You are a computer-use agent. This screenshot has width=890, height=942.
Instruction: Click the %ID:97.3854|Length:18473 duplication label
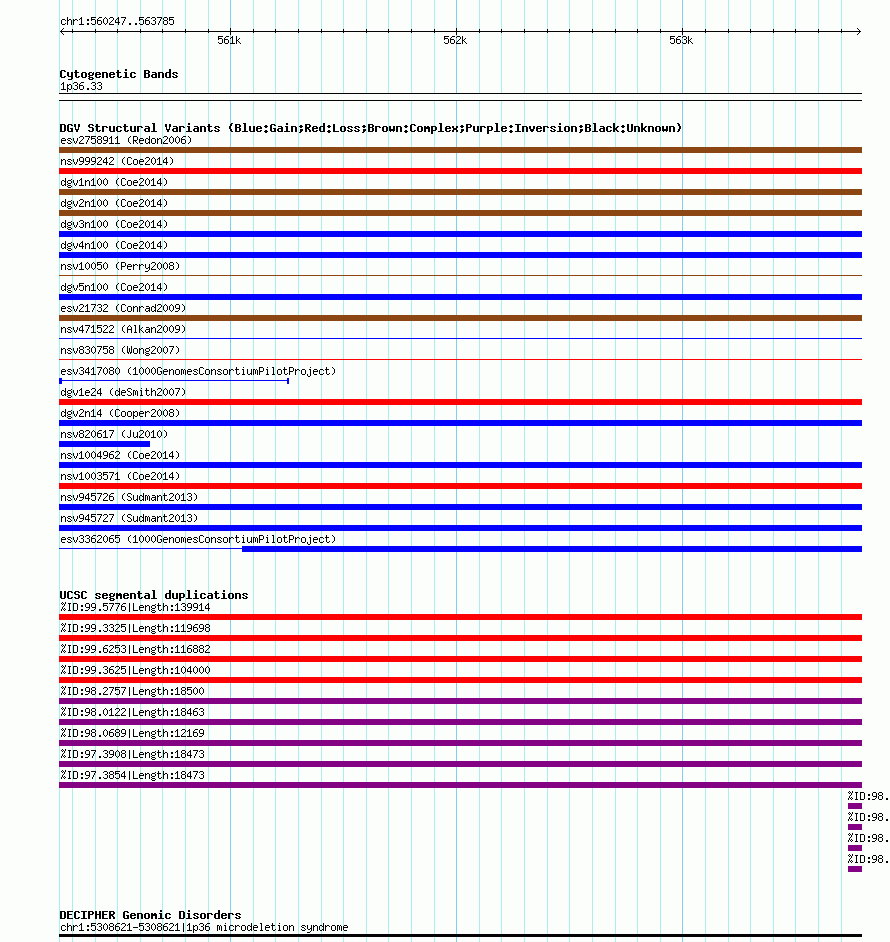(x=132, y=776)
